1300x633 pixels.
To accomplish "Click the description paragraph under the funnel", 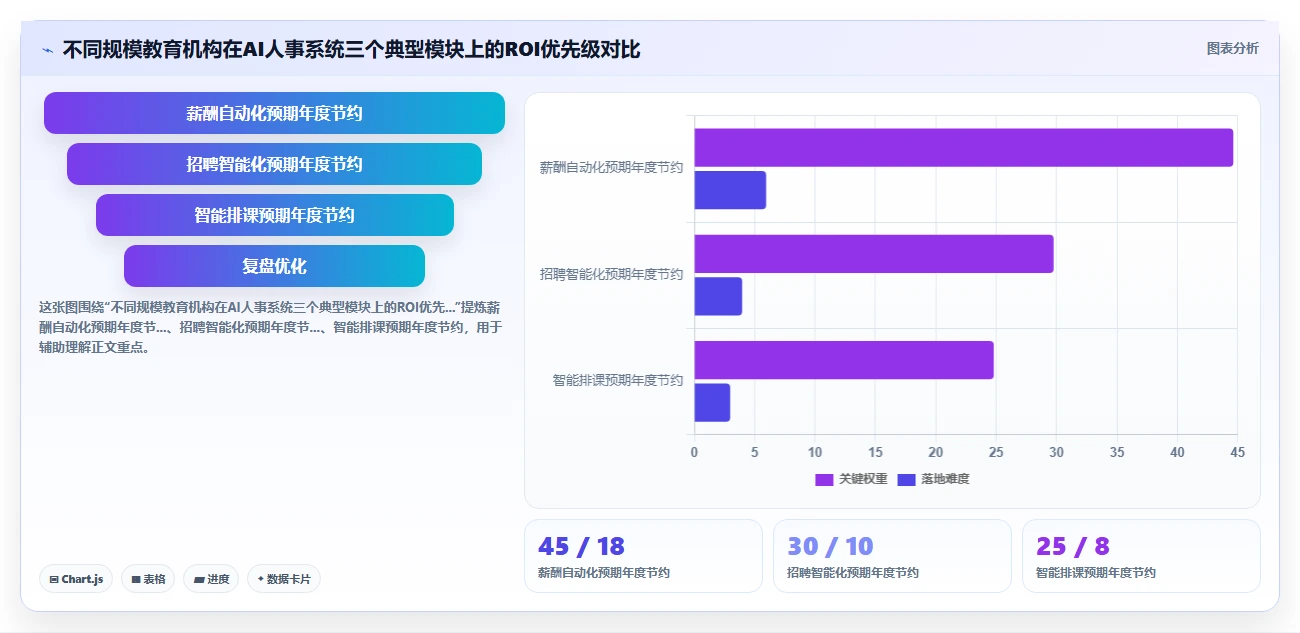I will (x=270, y=327).
